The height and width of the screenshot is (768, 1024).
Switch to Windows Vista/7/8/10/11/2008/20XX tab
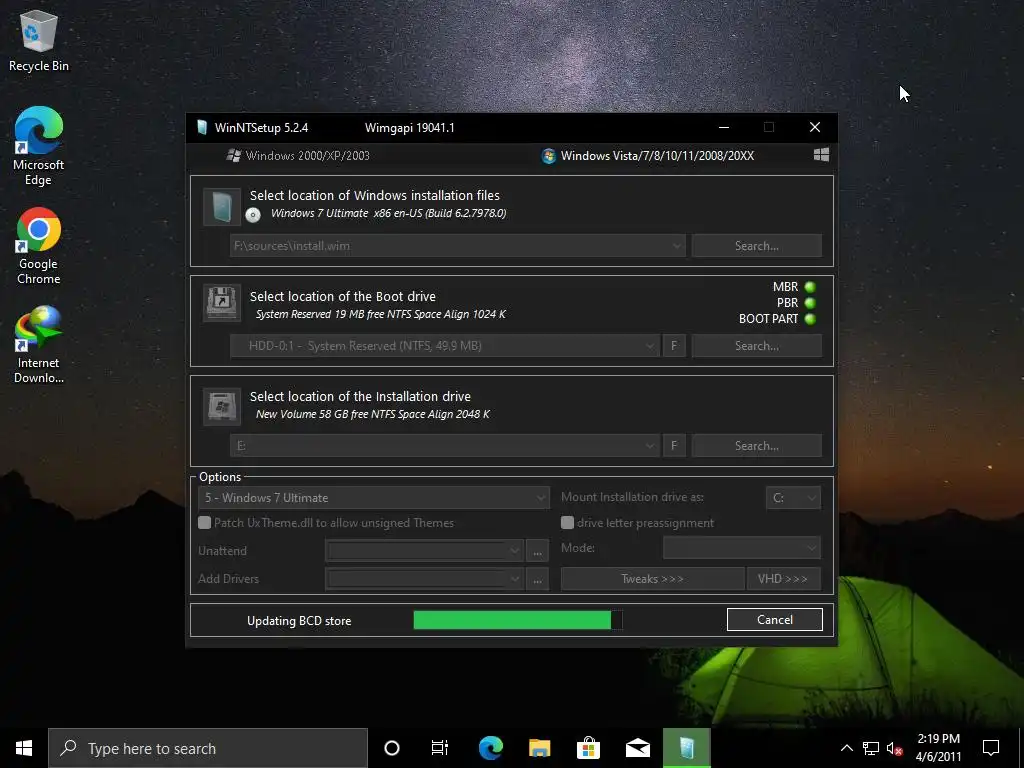(648, 155)
